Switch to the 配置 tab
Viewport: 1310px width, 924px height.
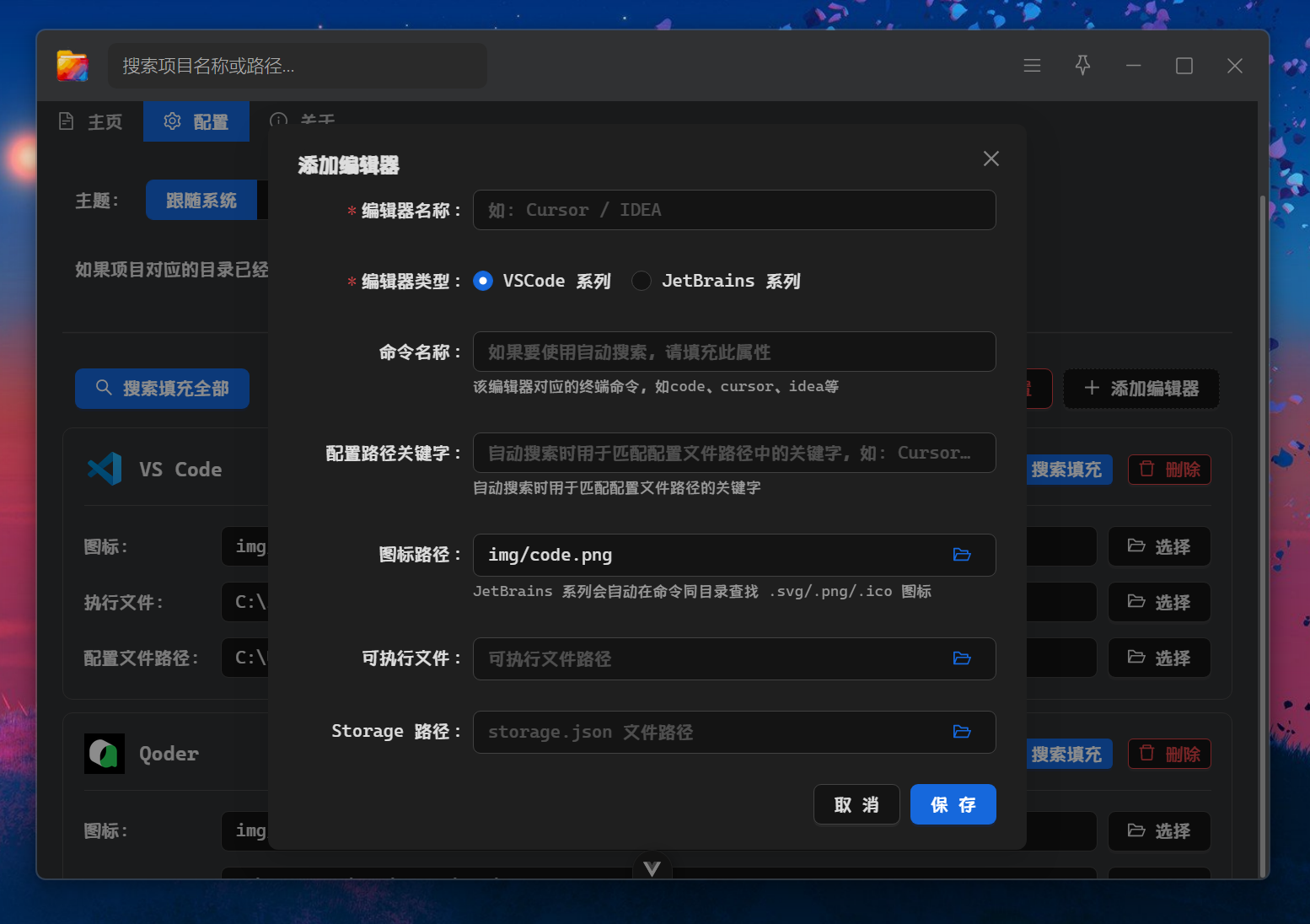[196, 121]
